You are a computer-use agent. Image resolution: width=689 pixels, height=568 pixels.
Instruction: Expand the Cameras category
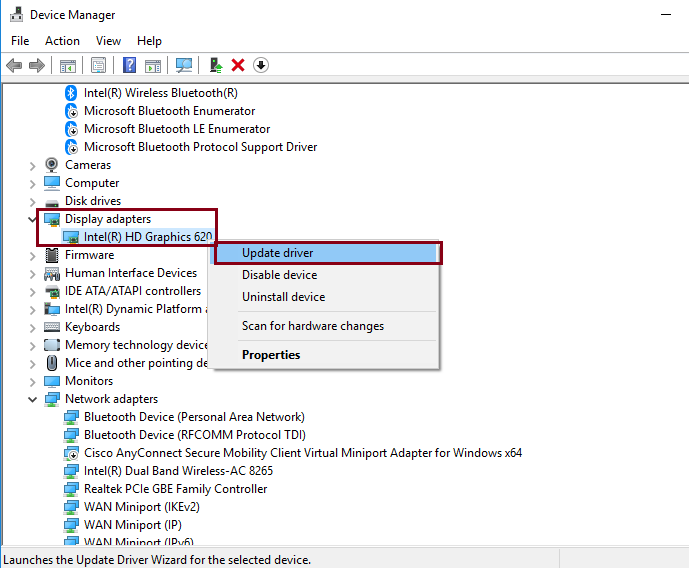(x=34, y=165)
